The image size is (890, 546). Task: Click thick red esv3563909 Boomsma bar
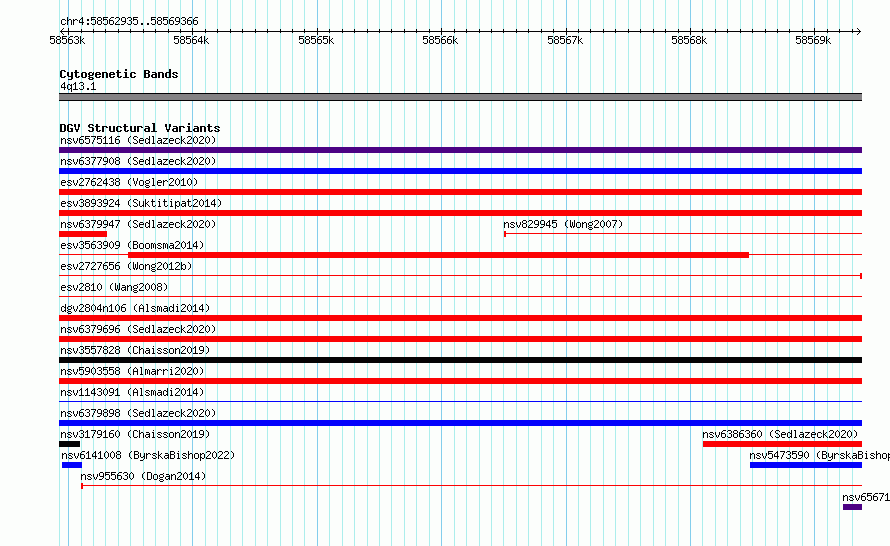pyautogui.click(x=438, y=255)
